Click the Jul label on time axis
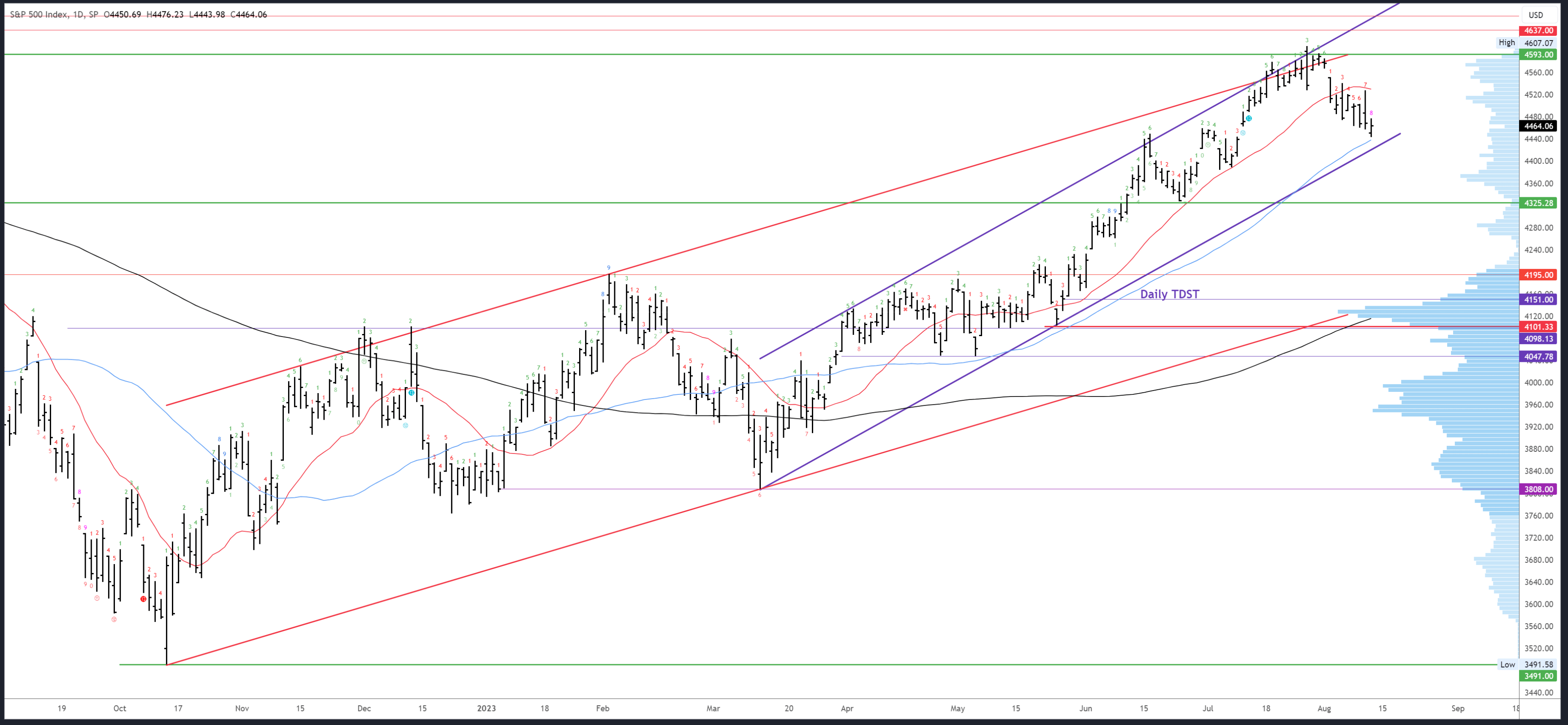 coord(1208,708)
